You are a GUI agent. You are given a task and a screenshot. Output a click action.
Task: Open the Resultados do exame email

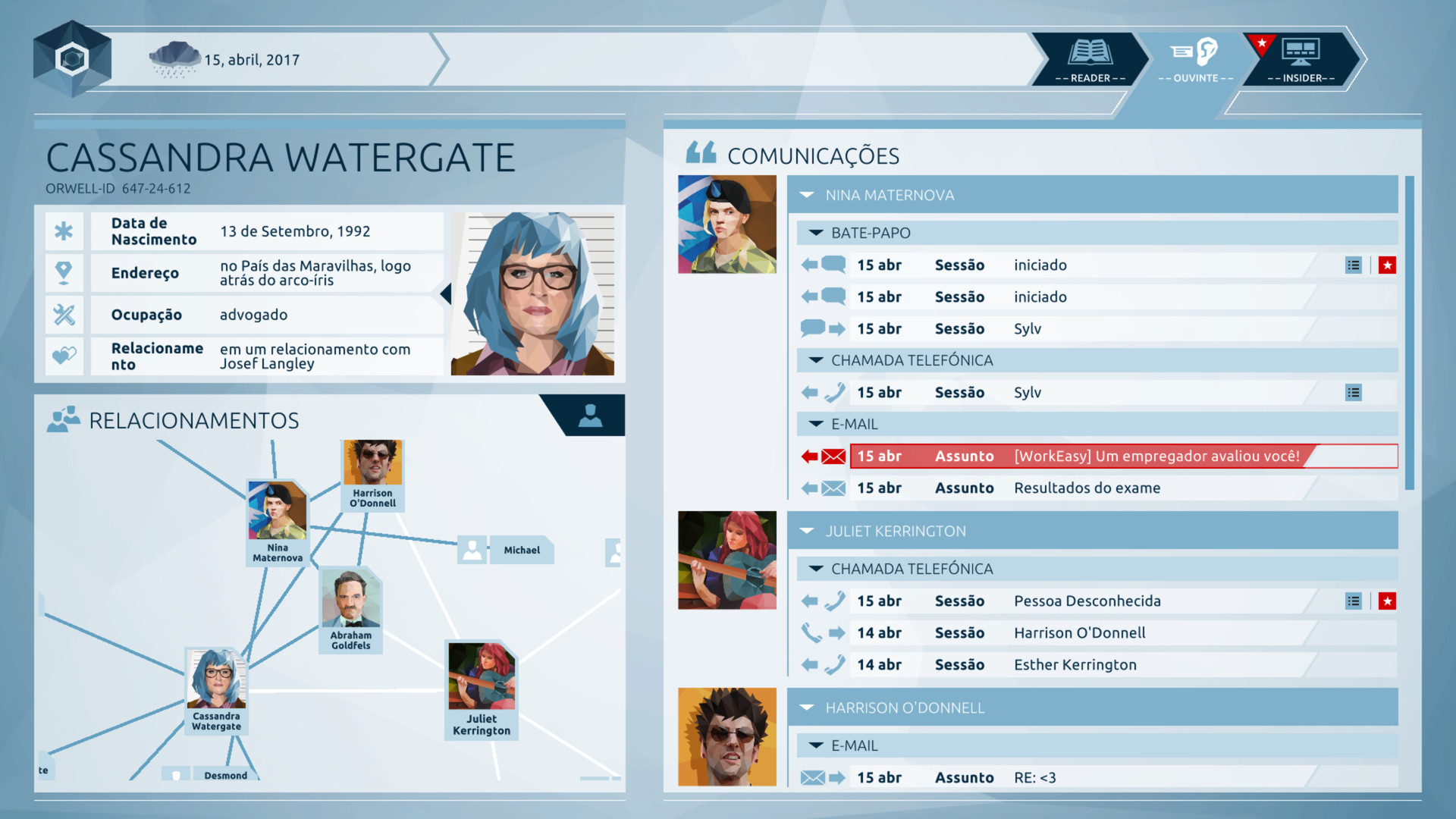pos(1123,488)
